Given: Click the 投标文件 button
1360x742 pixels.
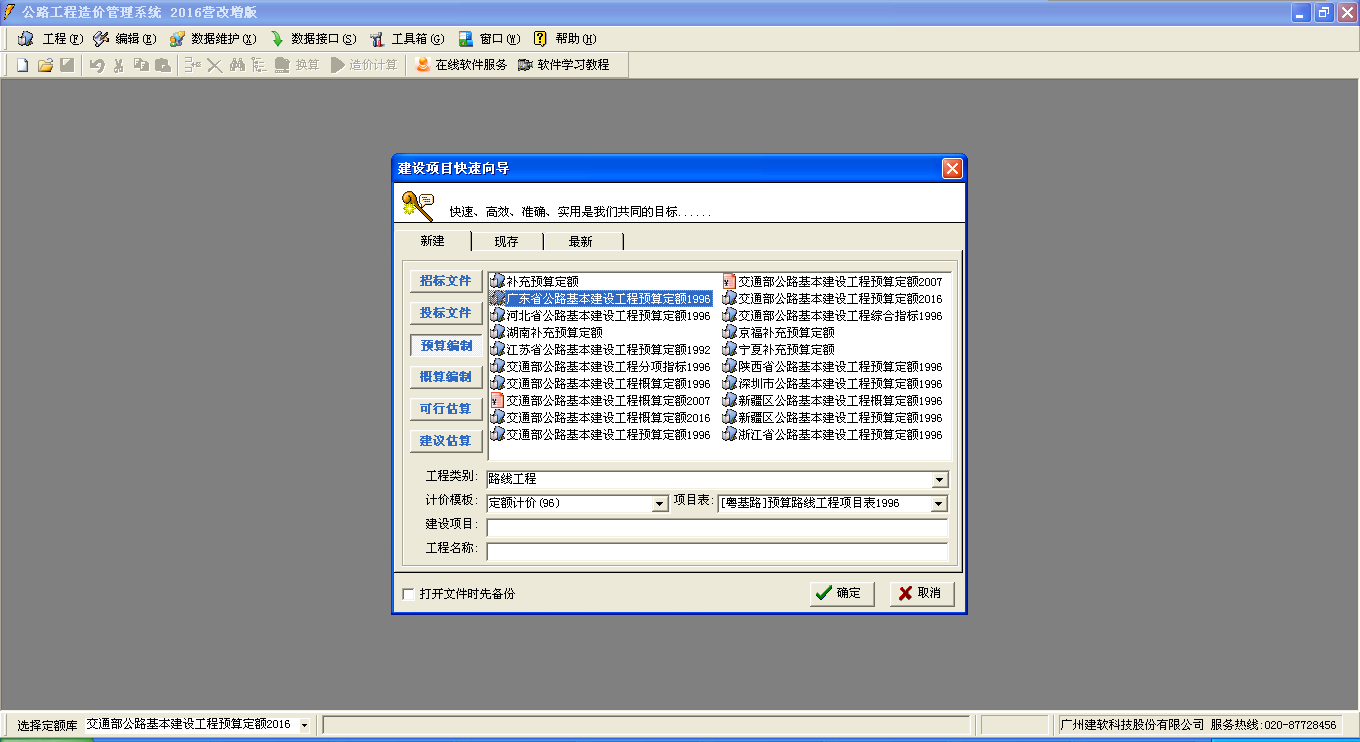Looking at the screenshot, I should [445, 313].
